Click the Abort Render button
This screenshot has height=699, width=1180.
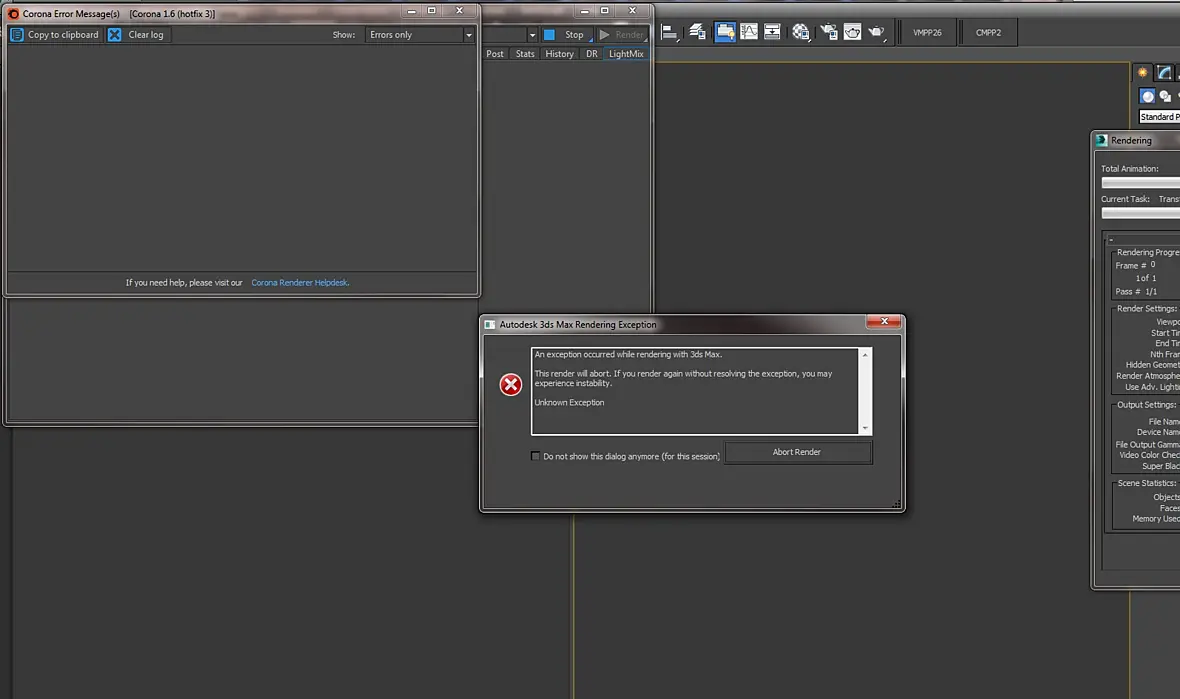(798, 452)
